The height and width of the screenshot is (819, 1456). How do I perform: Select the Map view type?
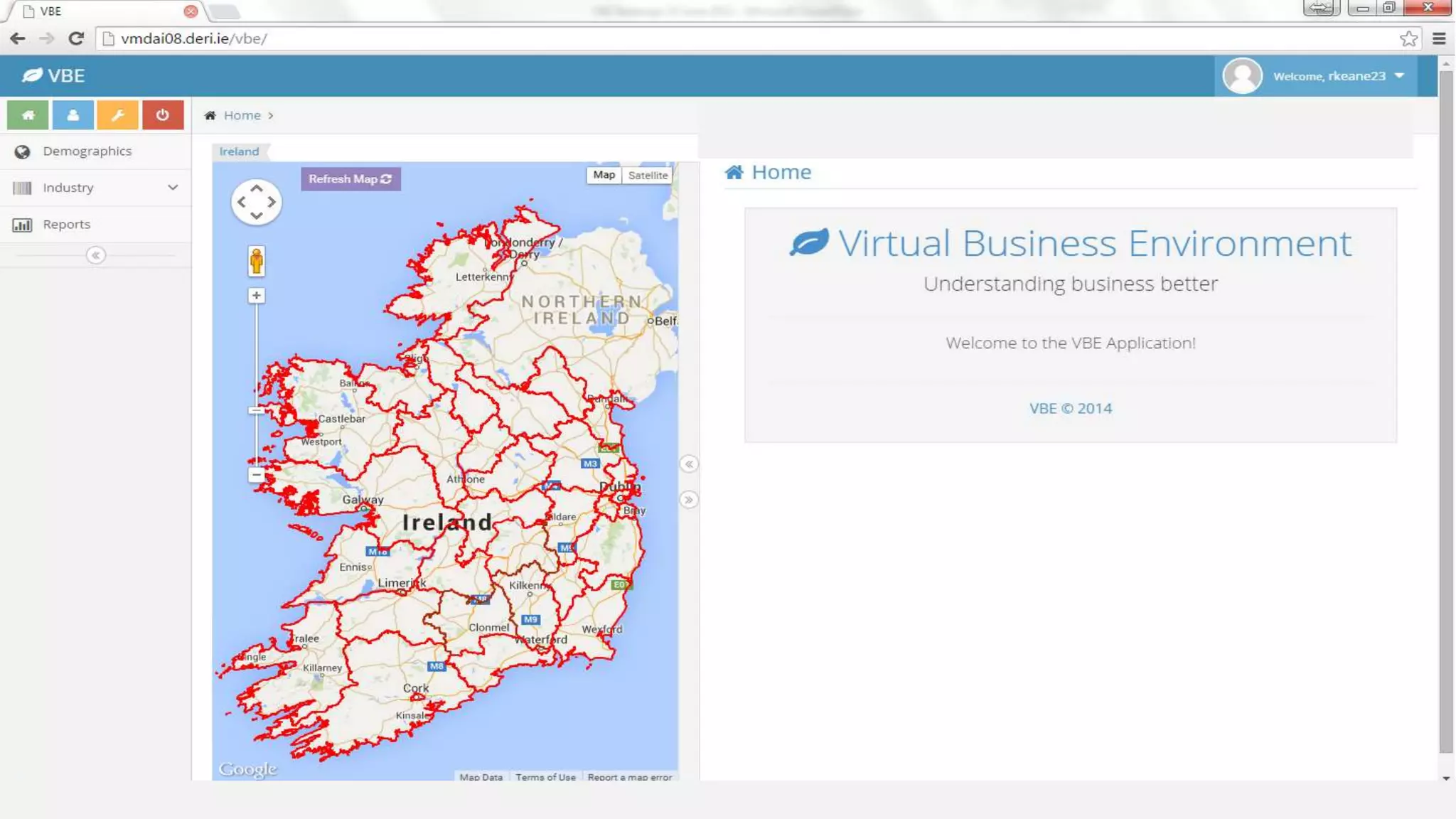(x=604, y=175)
